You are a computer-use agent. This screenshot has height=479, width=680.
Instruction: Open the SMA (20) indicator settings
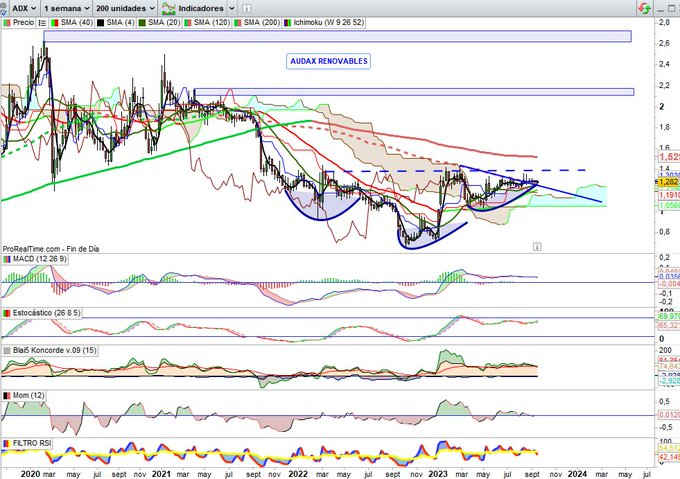(159, 23)
